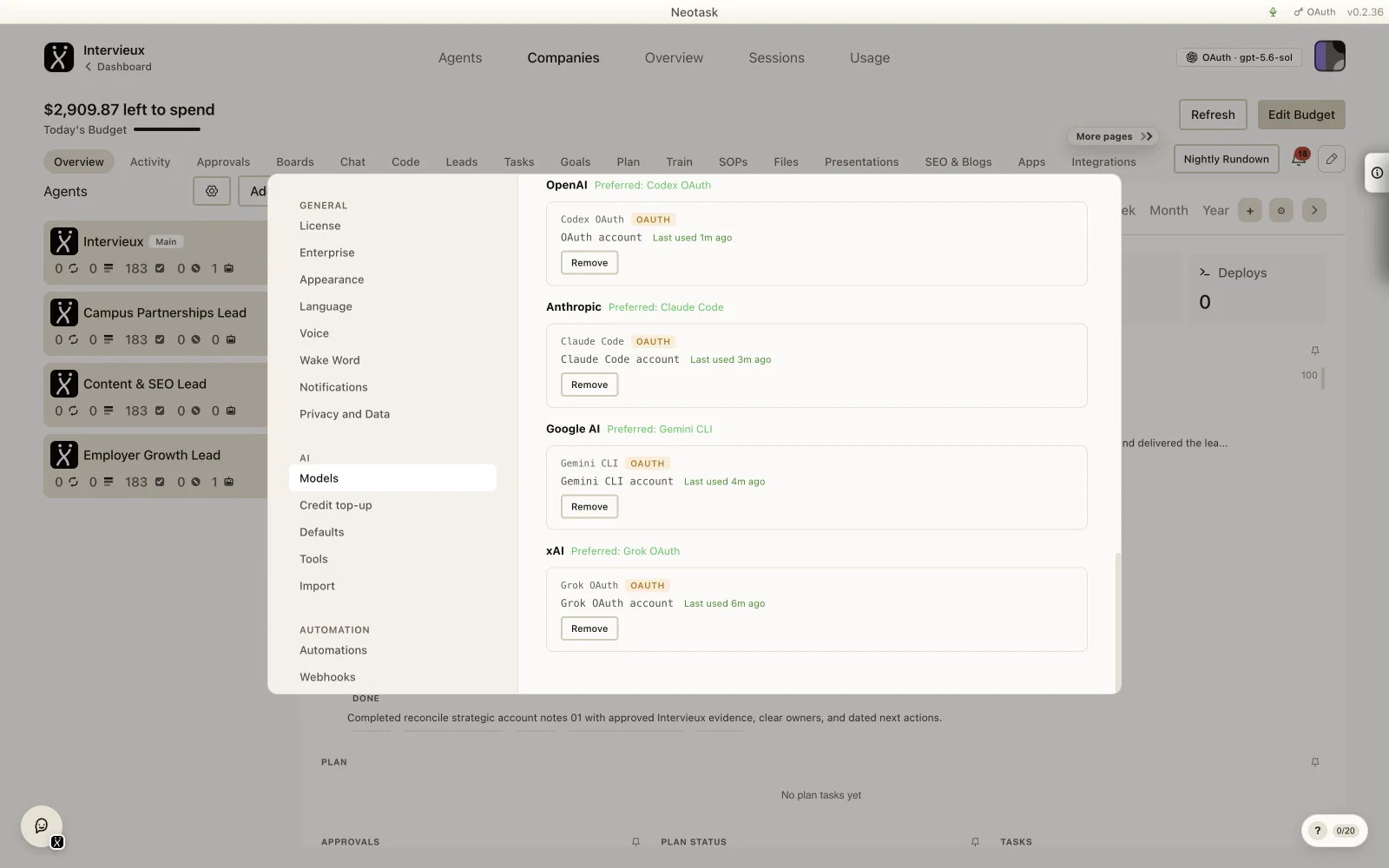Screen dimensions: 1389x868
Task: Click the Campus Partnerships Lead agent avatar
Action: pyautogui.click(x=64, y=312)
